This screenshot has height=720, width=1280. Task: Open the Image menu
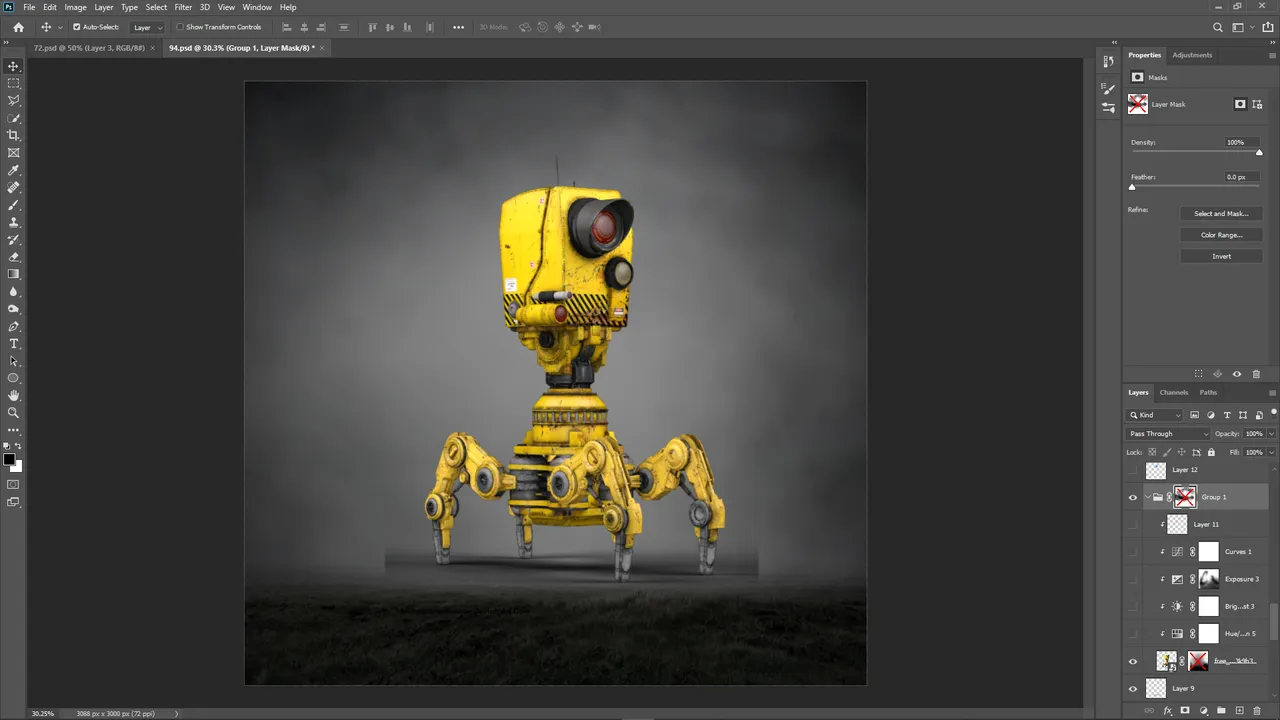[76, 7]
